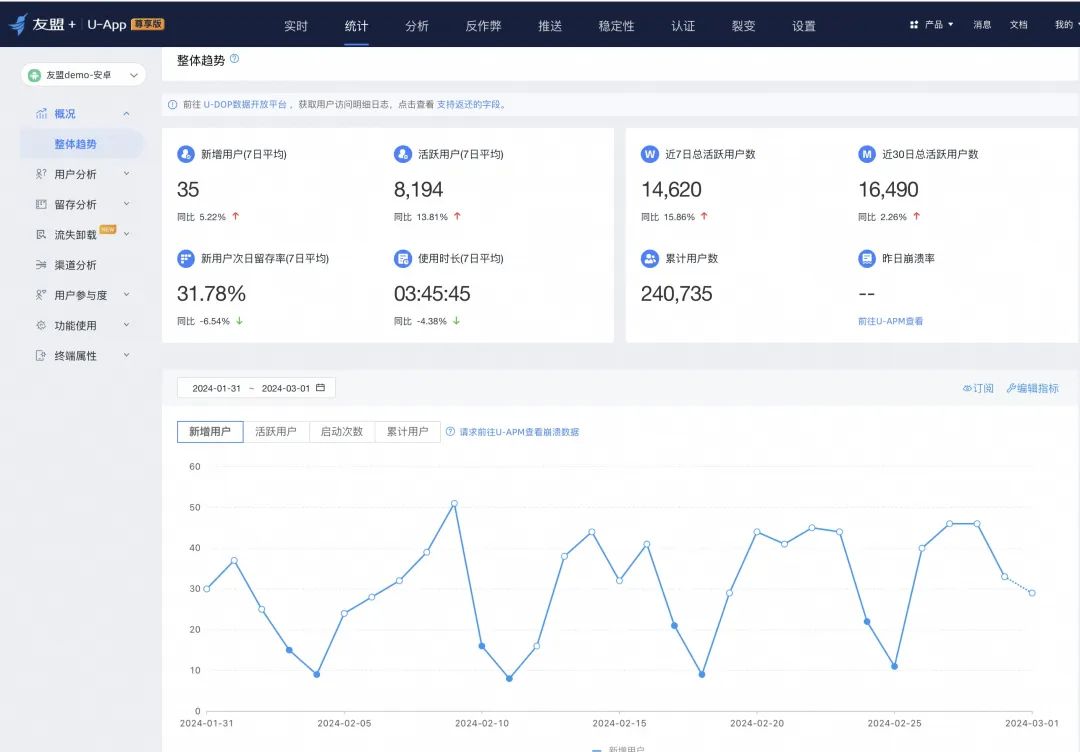Select the 活跃用户 chart metric tab

click(276, 432)
